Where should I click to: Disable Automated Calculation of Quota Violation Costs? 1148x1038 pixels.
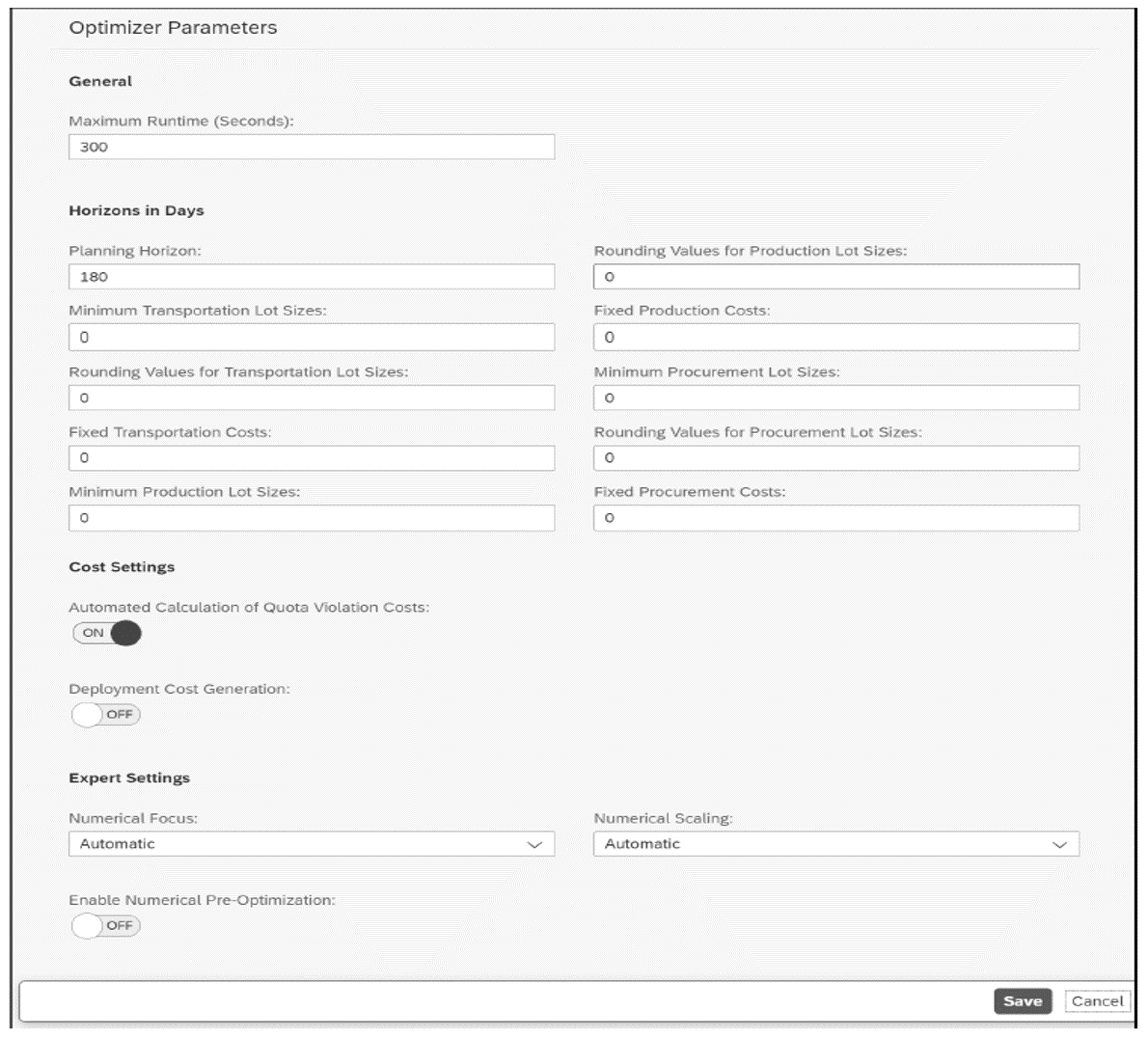click(107, 635)
